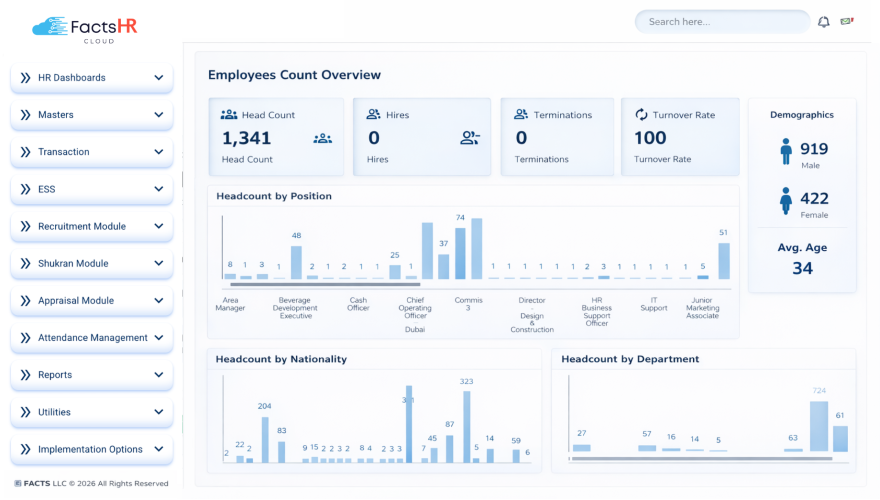The width and height of the screenshot is (880, 500).
Task: Click the Terminations card person icon
Action: (521, 114)
